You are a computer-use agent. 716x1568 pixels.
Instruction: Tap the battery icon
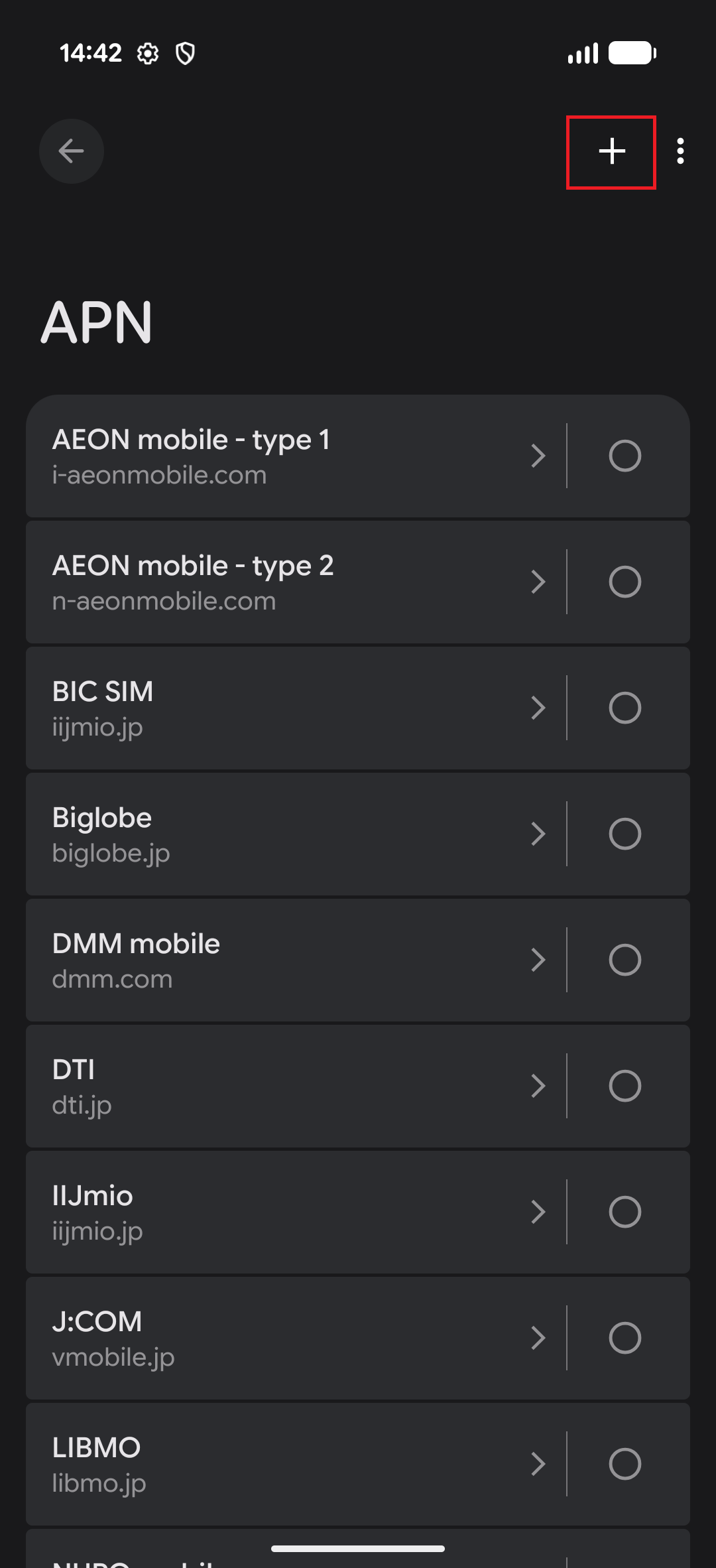[x=632, y=53]
